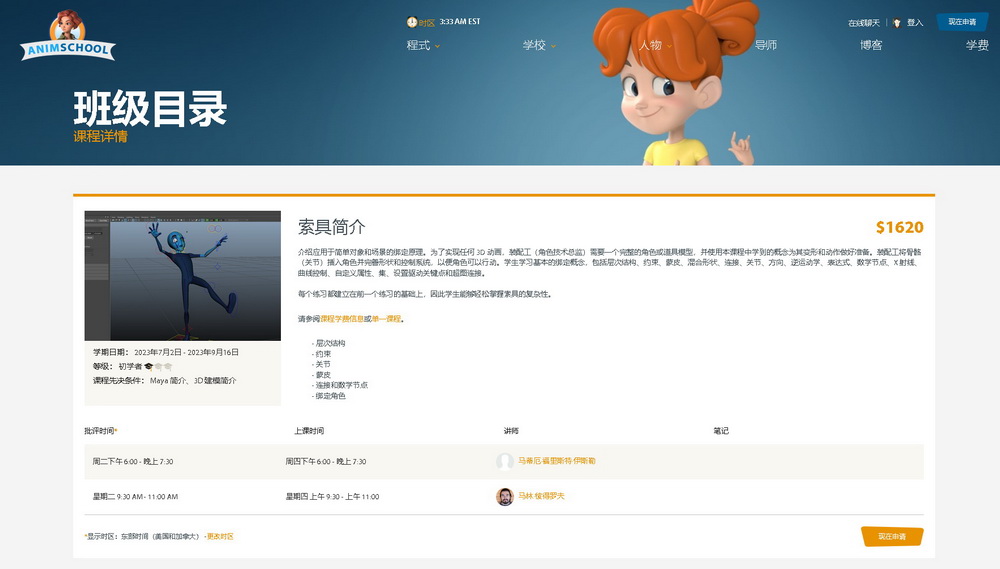Click the 3:33 AM EST time text

pyautogui.click(x=460, y=22)
